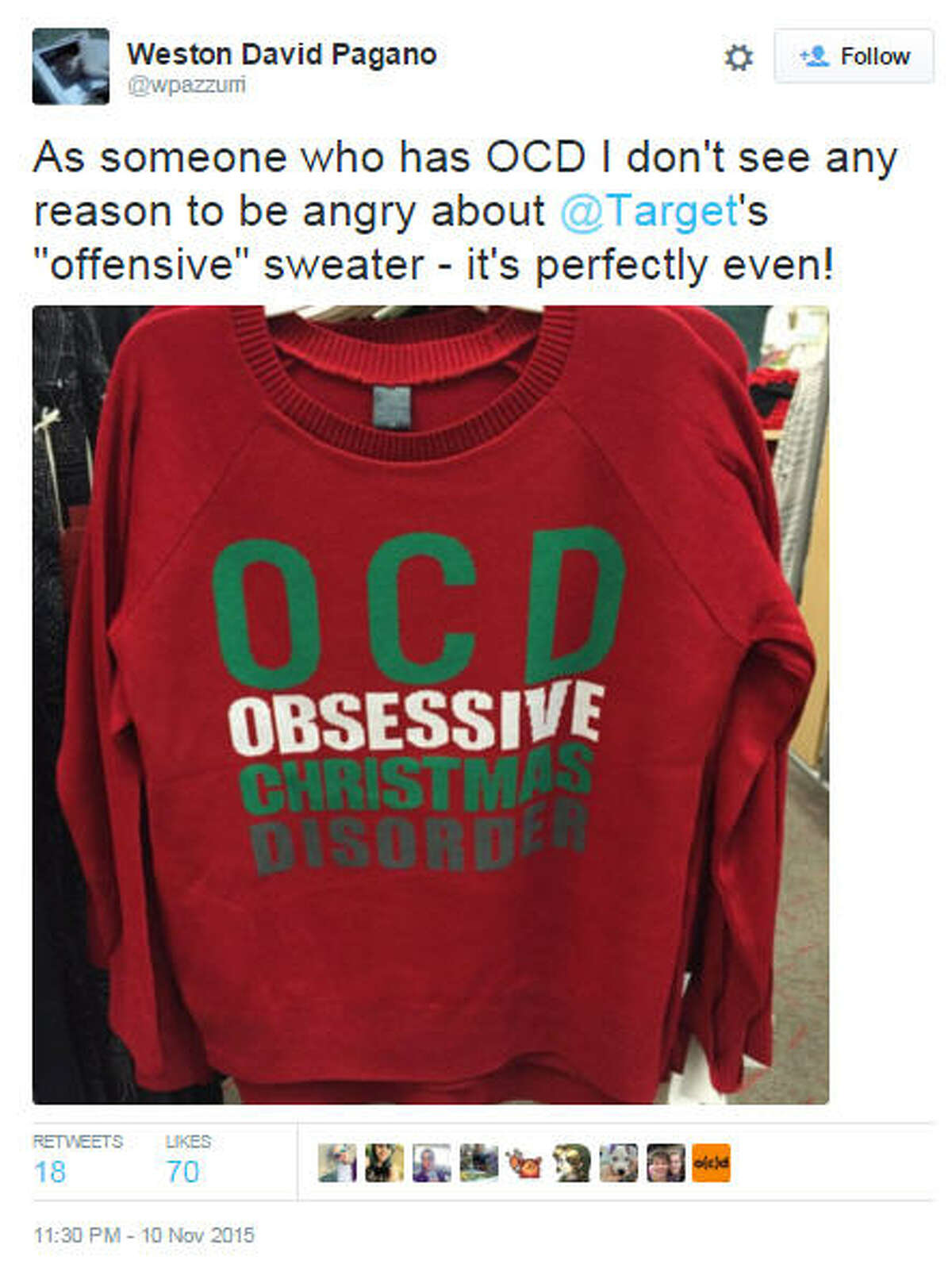The width and height of the screenshot is (952, 1264).
Task: Follow the @Target mention link
Action: tap(650, 211)
